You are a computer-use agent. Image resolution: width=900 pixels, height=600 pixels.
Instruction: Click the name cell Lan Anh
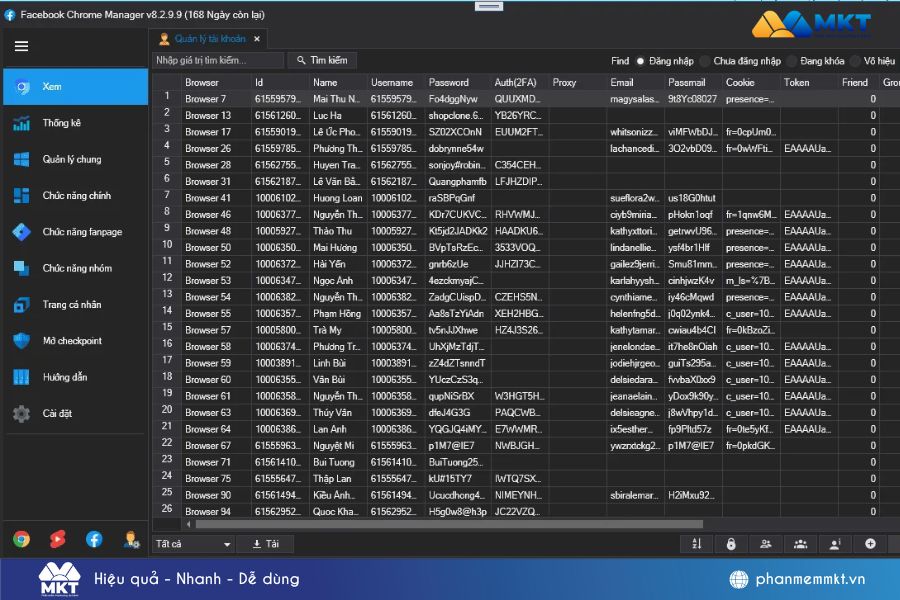pos(338,429)
